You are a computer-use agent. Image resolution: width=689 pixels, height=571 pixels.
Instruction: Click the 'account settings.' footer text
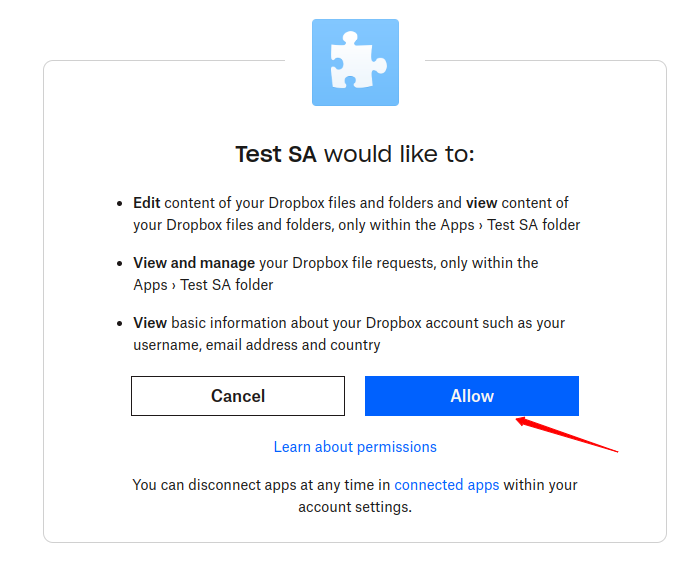coord(355,507)
